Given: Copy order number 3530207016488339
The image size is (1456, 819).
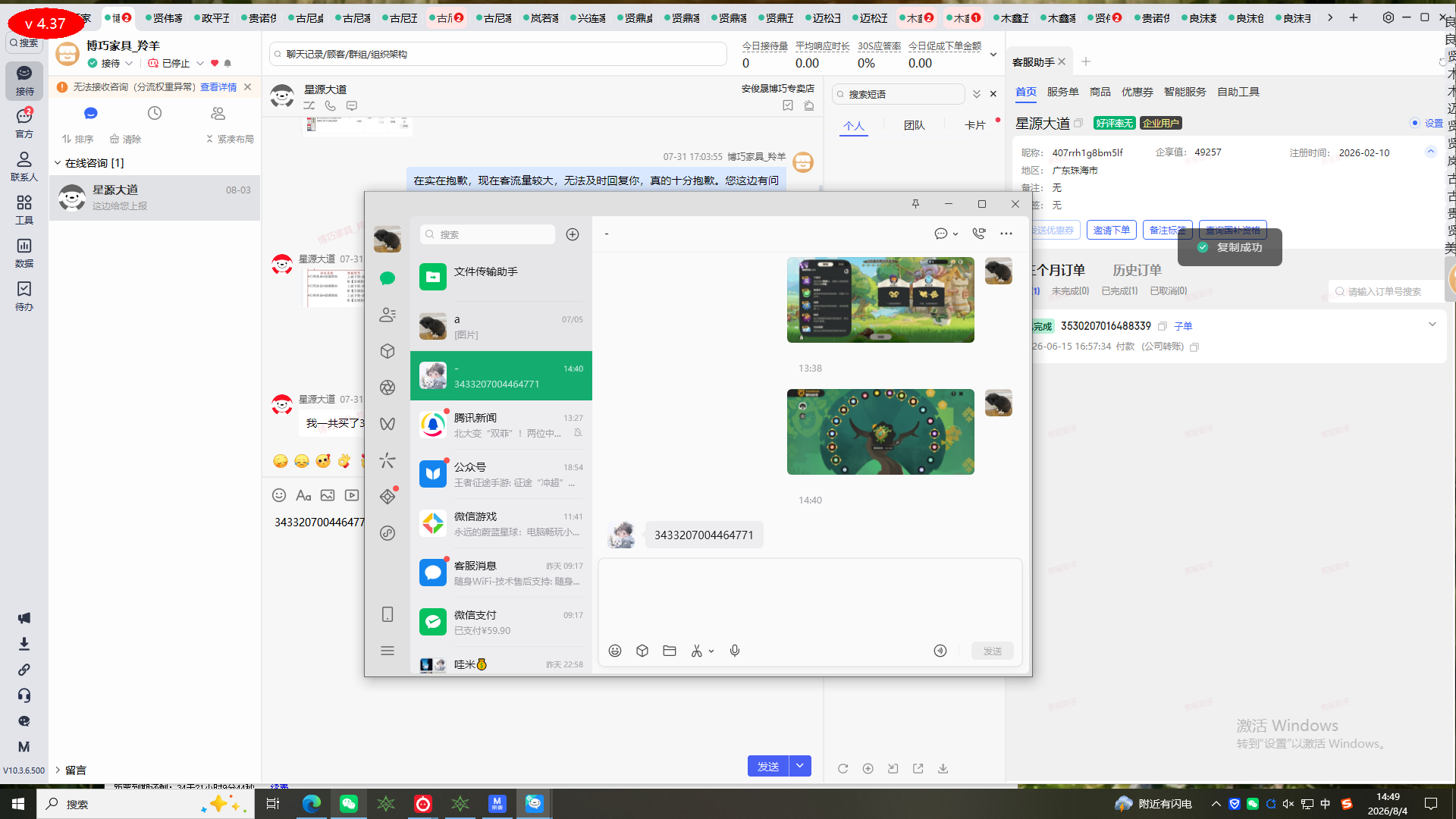Looking at the screenshot, I should [1162, 326].
